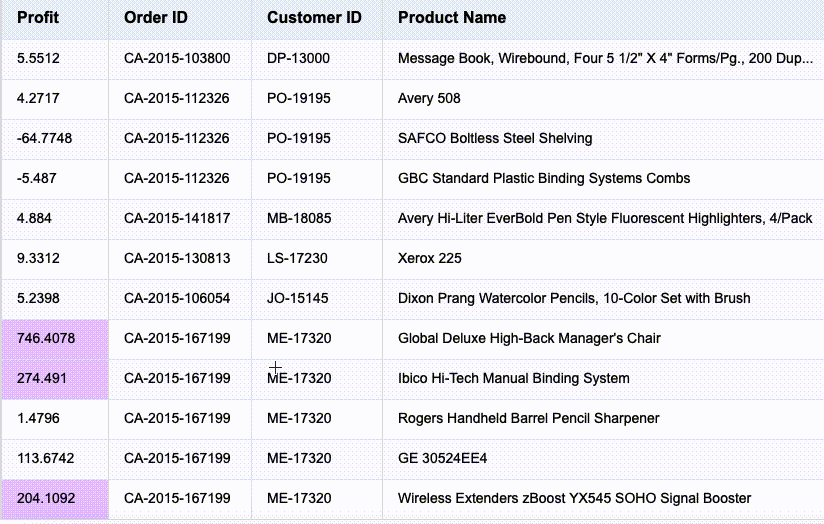Click SAFCO Boltless Steel Shelving cell
824x524 pixels.
pyautogui.click(x=495, y=138)
